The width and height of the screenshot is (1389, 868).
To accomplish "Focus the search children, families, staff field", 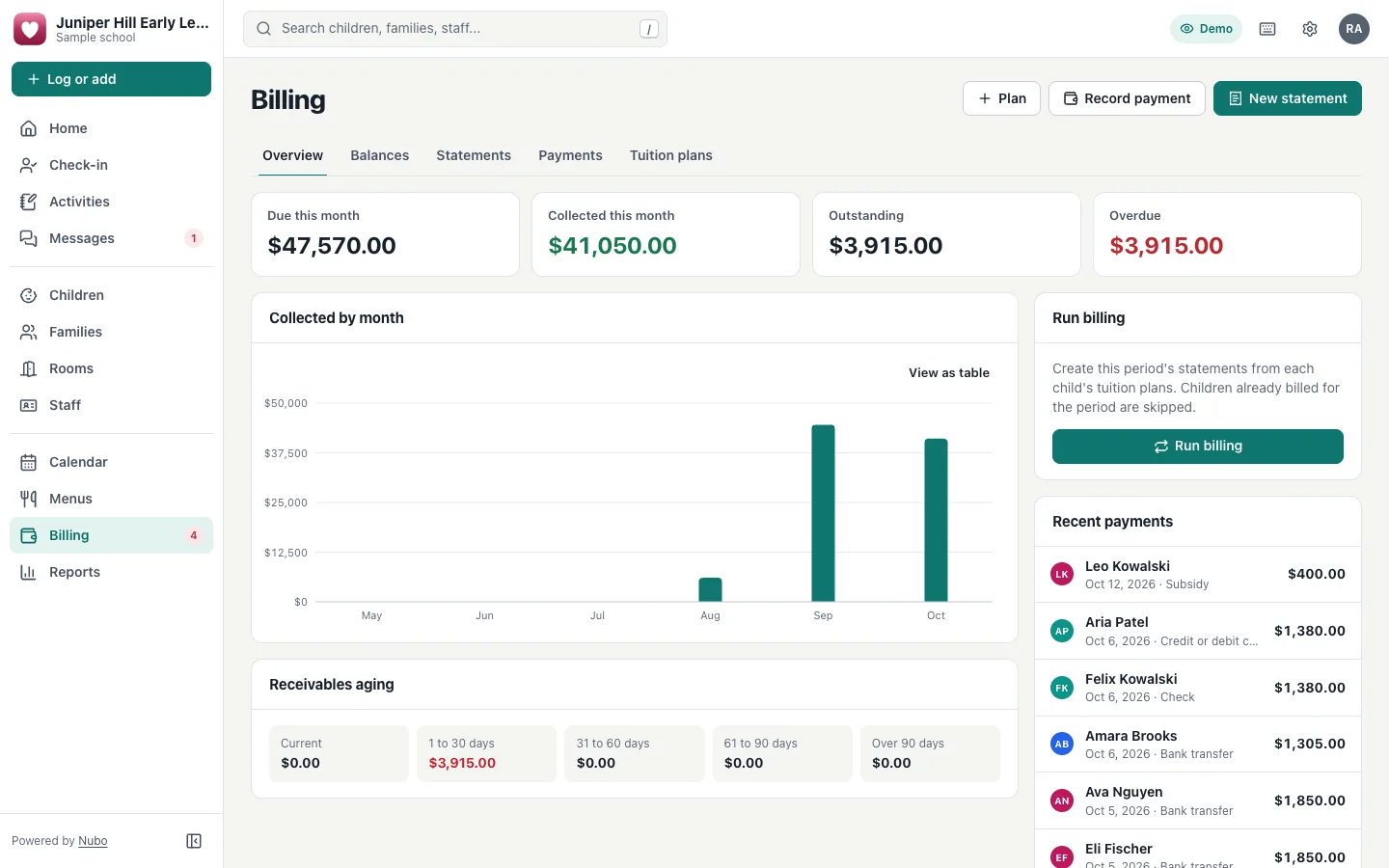I will click(x=455, y=29).
